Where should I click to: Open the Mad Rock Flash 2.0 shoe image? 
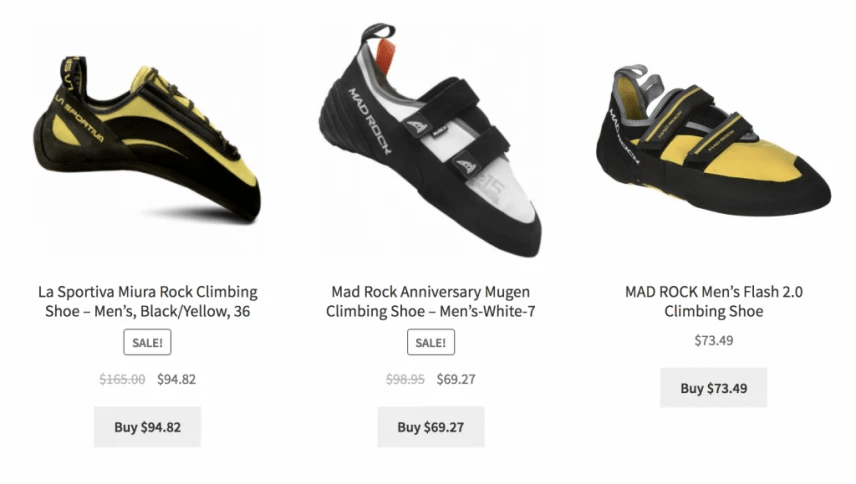[714, 140]
